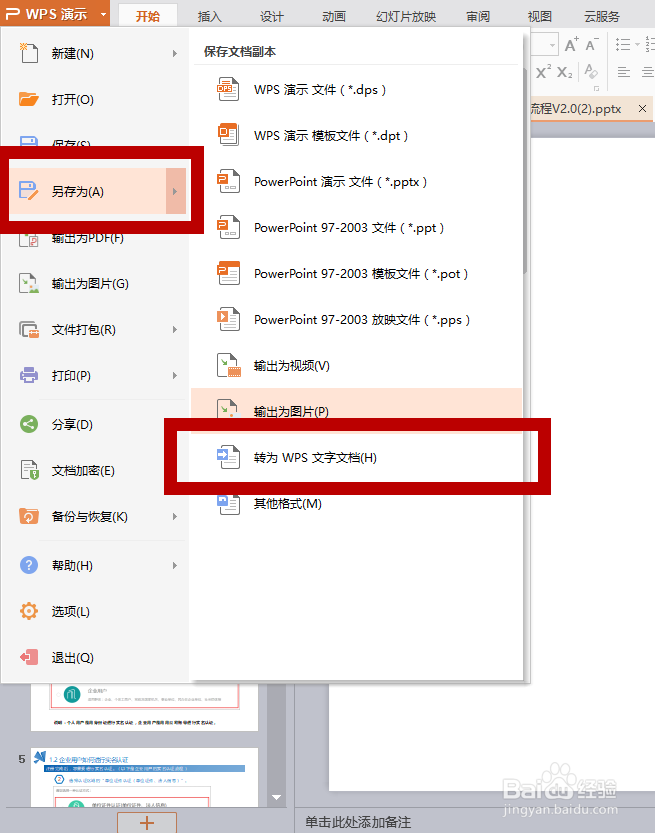655x833 pixels.
Task: Choose PowerPoint 演示 文件 (*.pptx) format
Action: 356,181
